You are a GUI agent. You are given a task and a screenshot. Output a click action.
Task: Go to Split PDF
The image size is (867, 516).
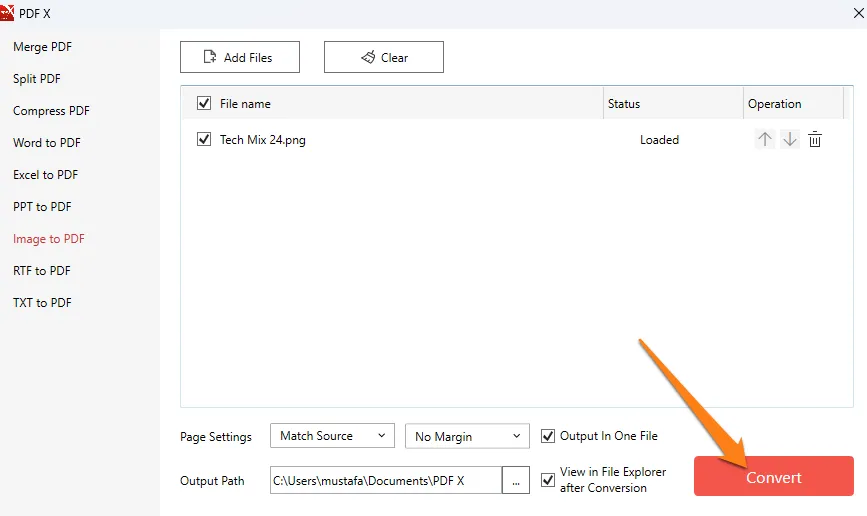click(36, 79)
